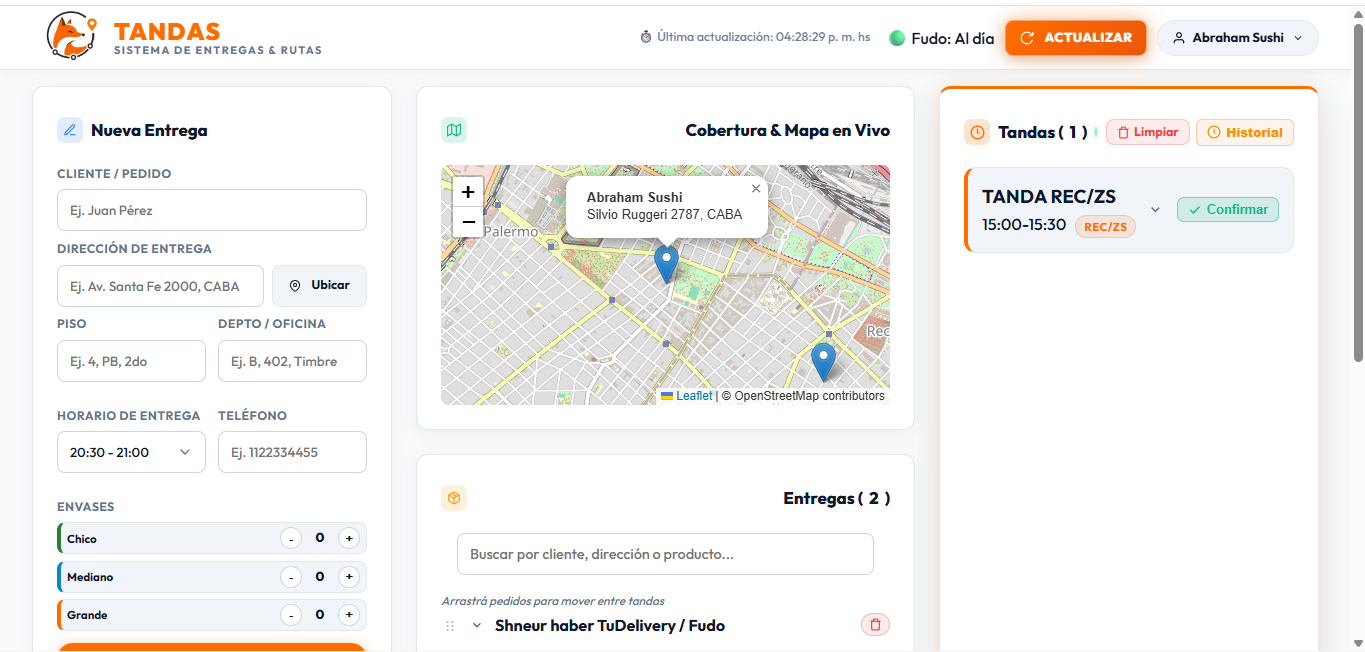
Task: Click the stopwatch icon beside Última actualización
Action: 646,37
